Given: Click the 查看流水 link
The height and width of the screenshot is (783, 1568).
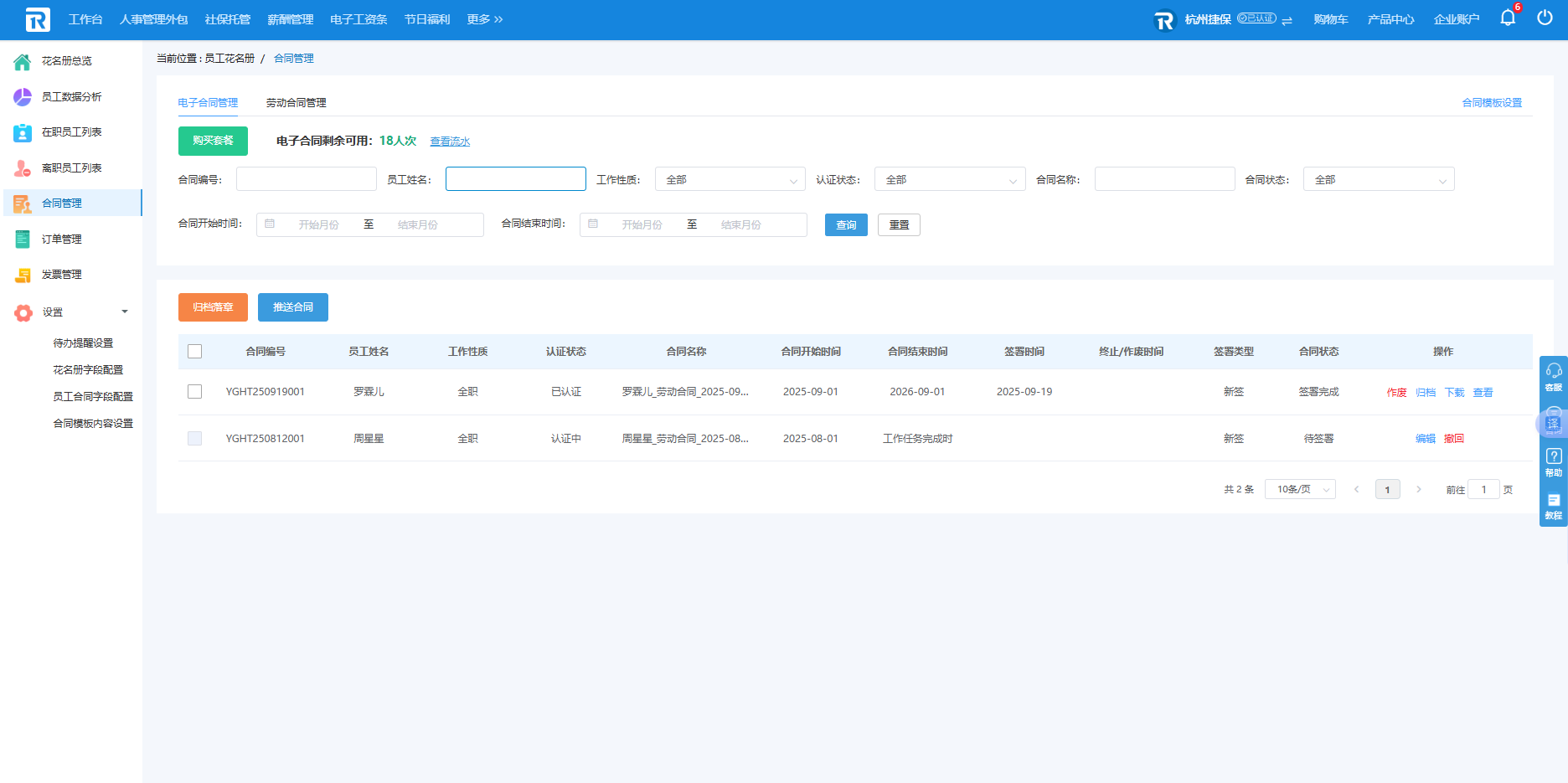Looking at the screenshot, I should 450,142.
